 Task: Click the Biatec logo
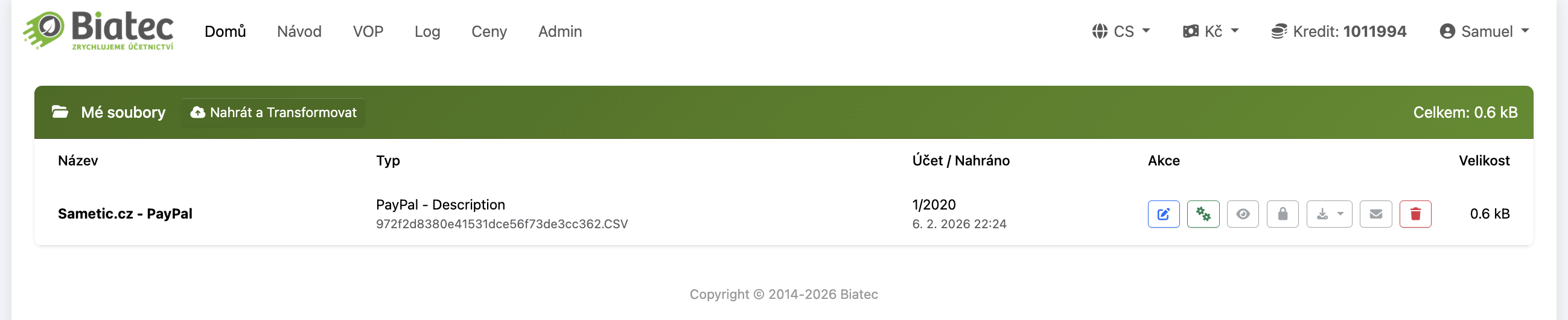pyautogui.click(x=98, y=30)
